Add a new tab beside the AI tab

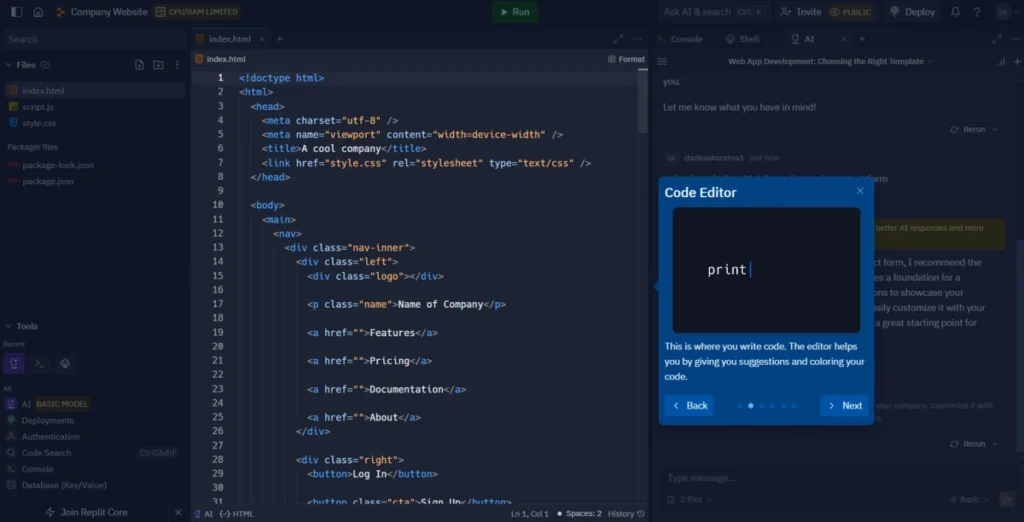point(861,39)
